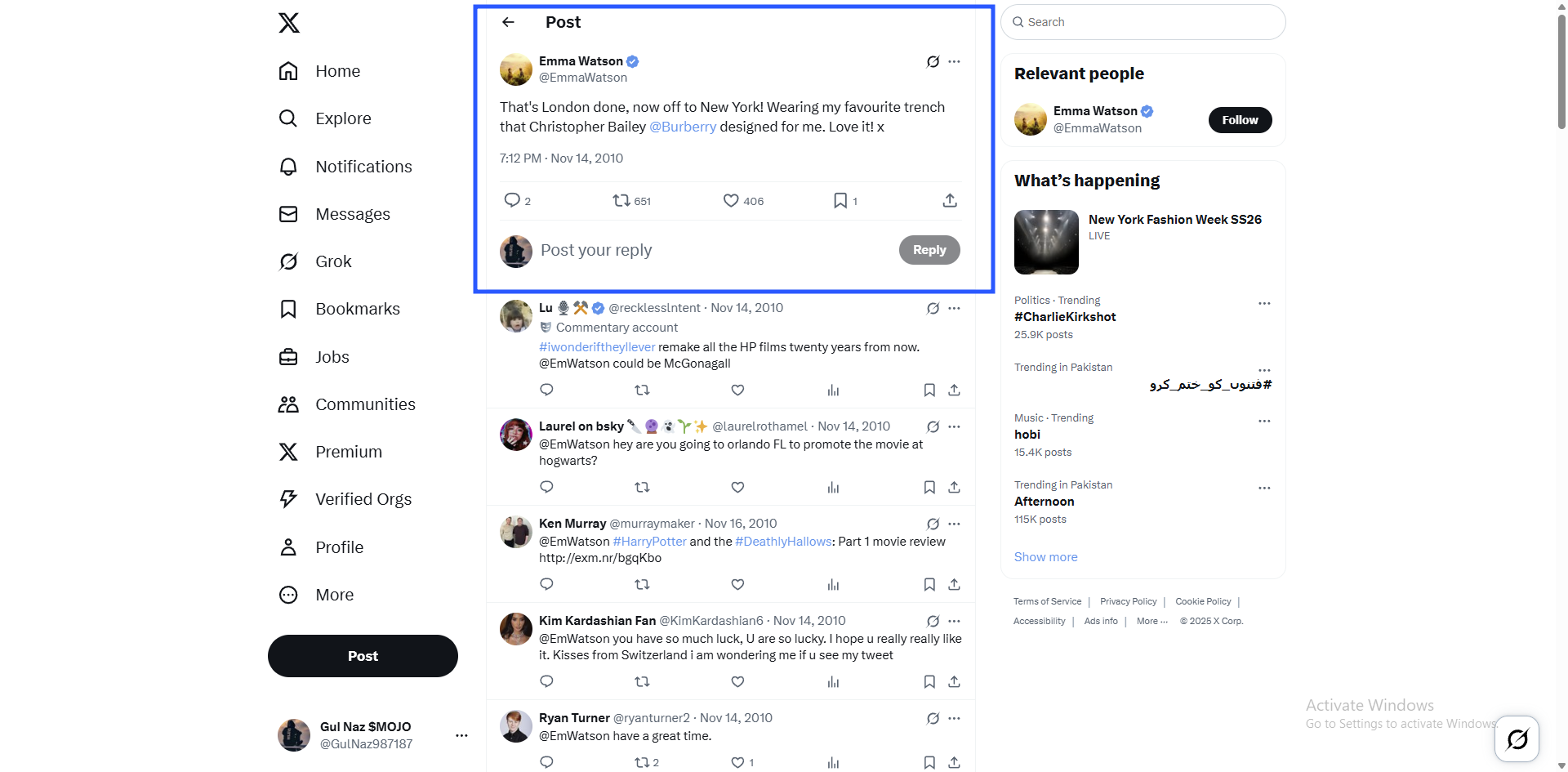
Task: Expand account menu beside Gul Naz $MOJO
Action: (x=461, y=735)
